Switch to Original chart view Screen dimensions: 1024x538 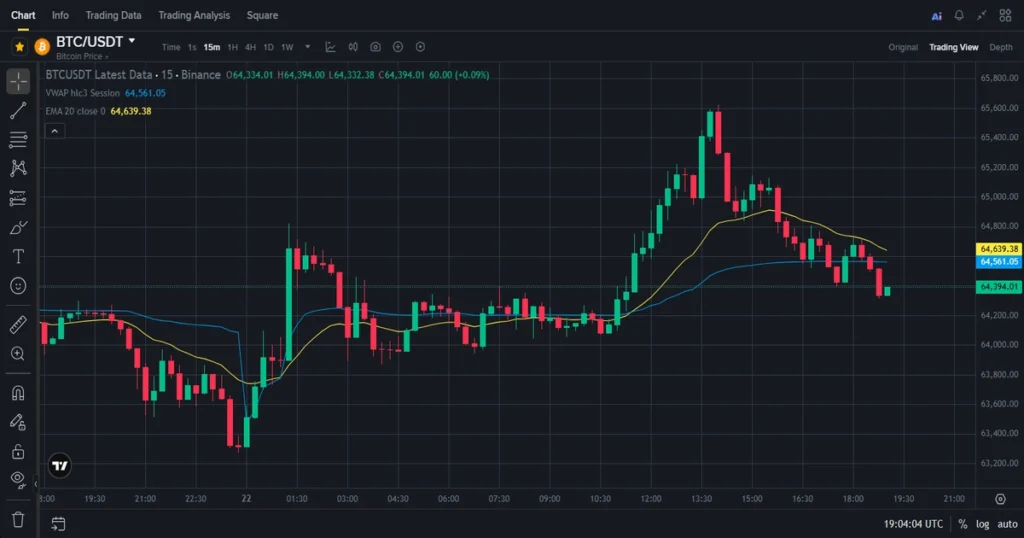(x=903, y=47)
